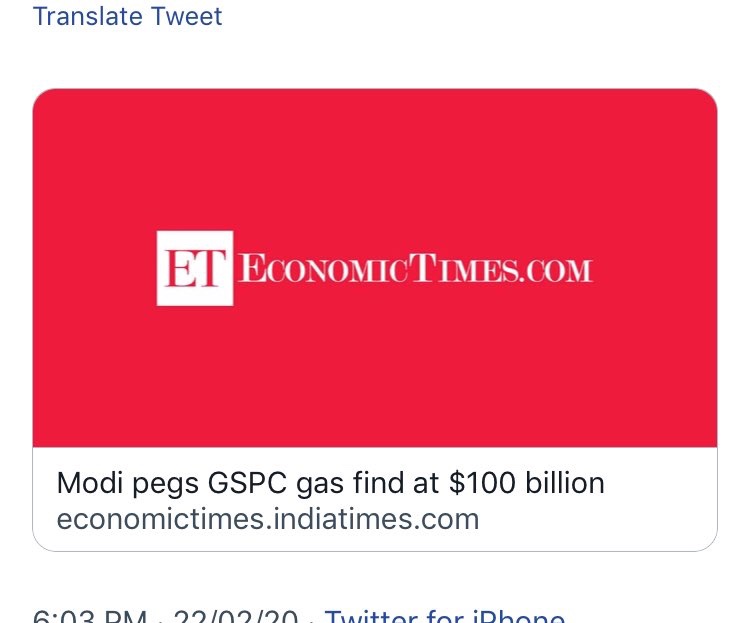Click the word Tweet in Translate link
750x623 pixels.
185,17
